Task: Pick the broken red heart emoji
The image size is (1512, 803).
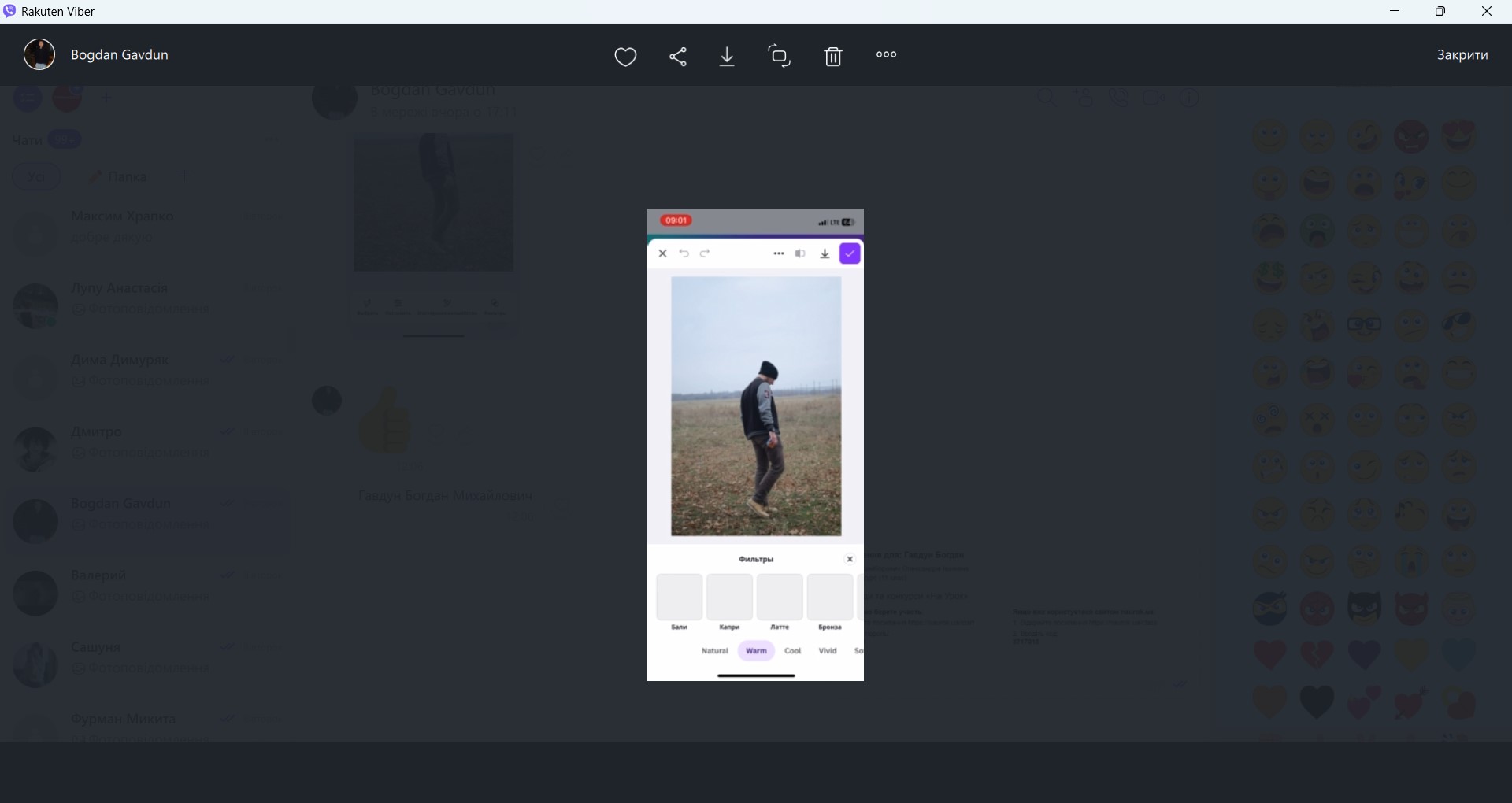Action: (x=1317, y=654)
